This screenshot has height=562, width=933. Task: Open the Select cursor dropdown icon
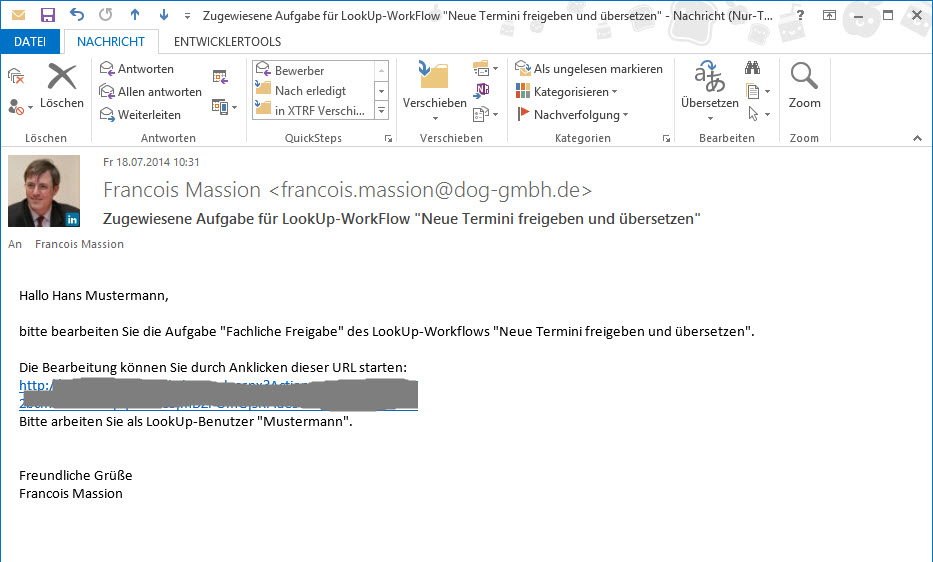pos(757,114)
